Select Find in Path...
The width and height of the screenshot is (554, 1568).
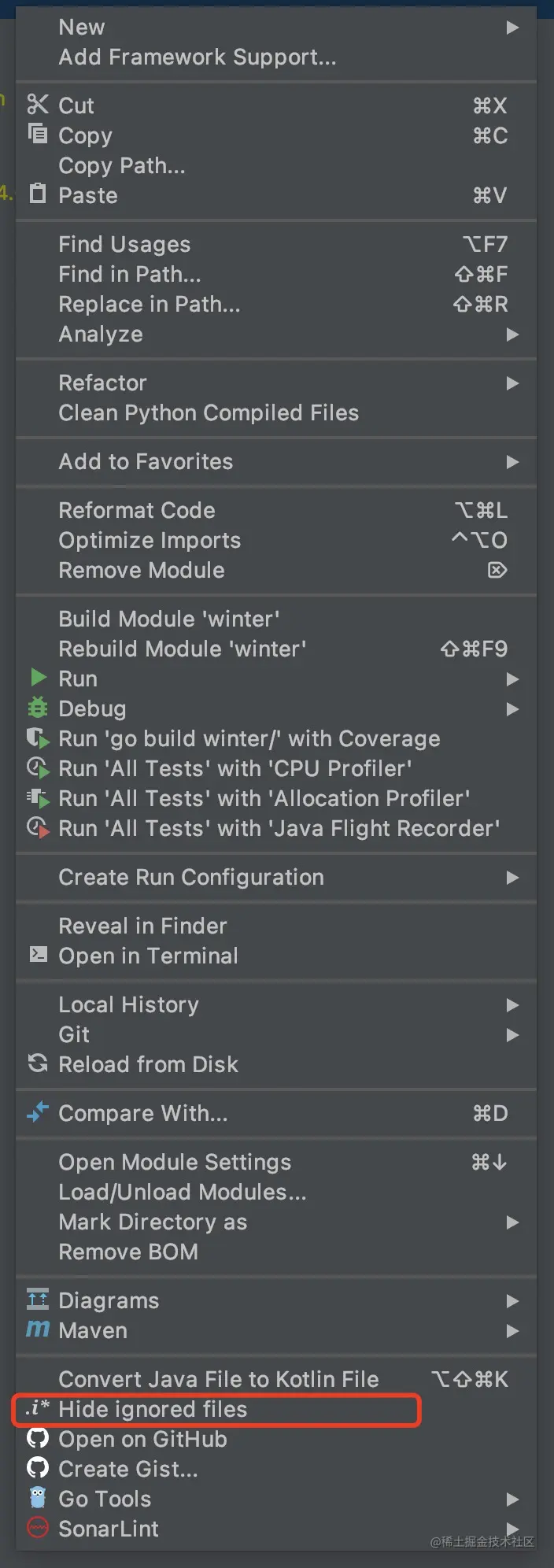[x=130, y=274]
